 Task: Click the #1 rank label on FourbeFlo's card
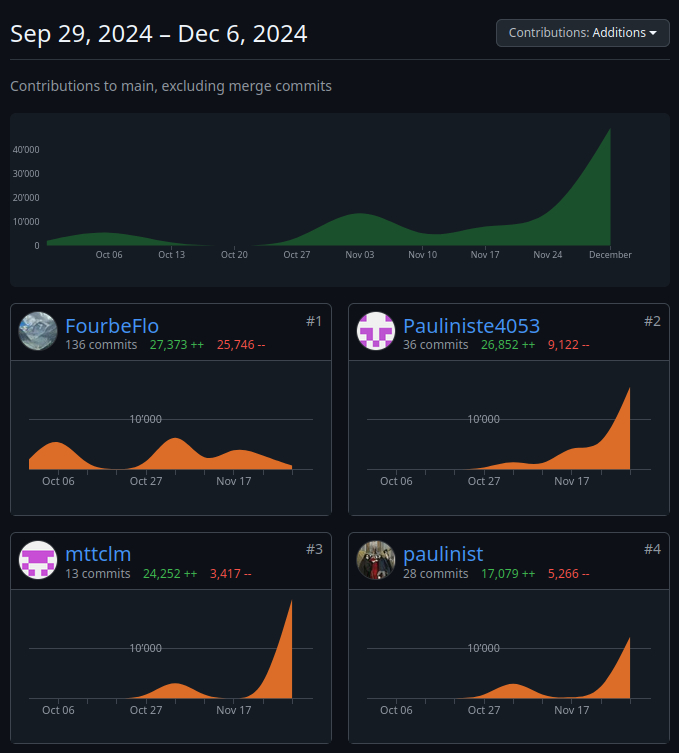[314, 321]
